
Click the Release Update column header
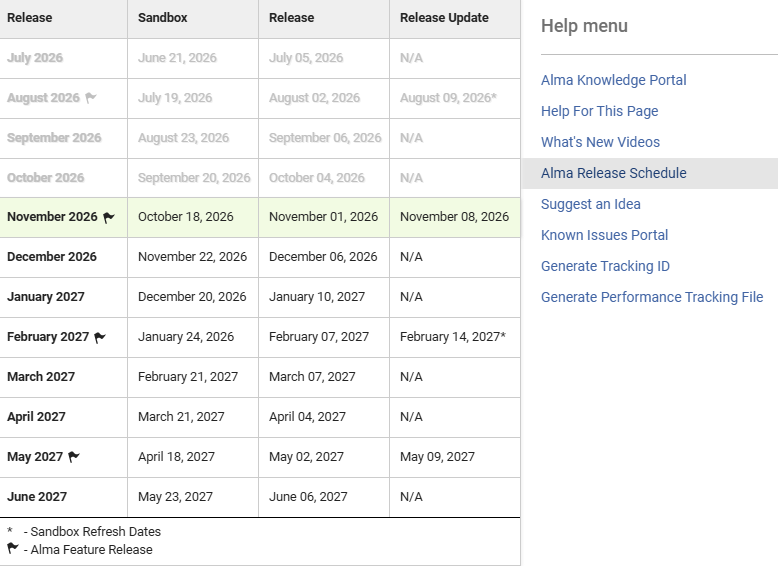(444, 18)
